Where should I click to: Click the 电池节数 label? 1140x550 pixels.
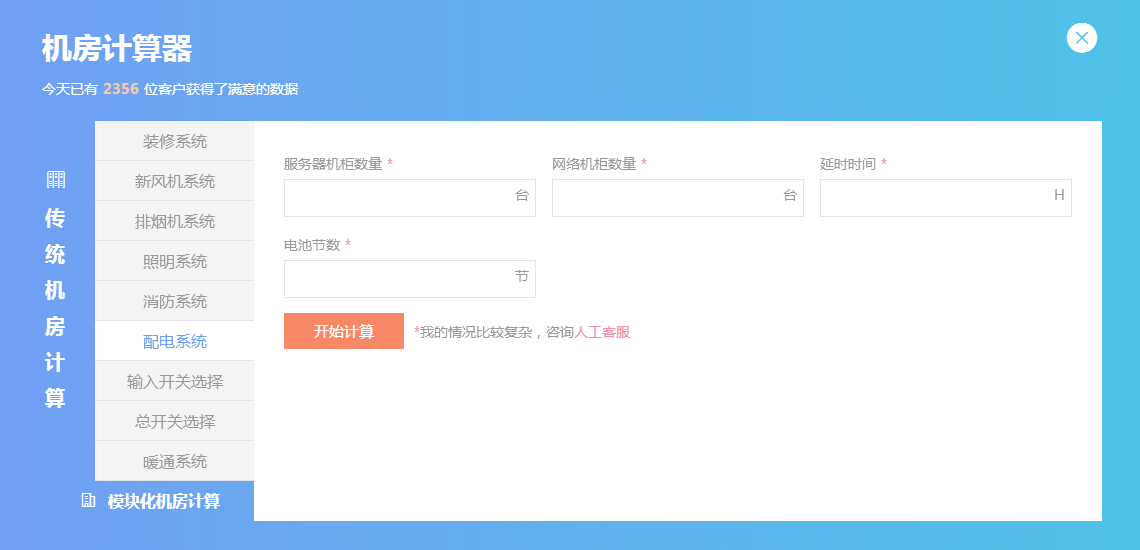pos(312,245)
